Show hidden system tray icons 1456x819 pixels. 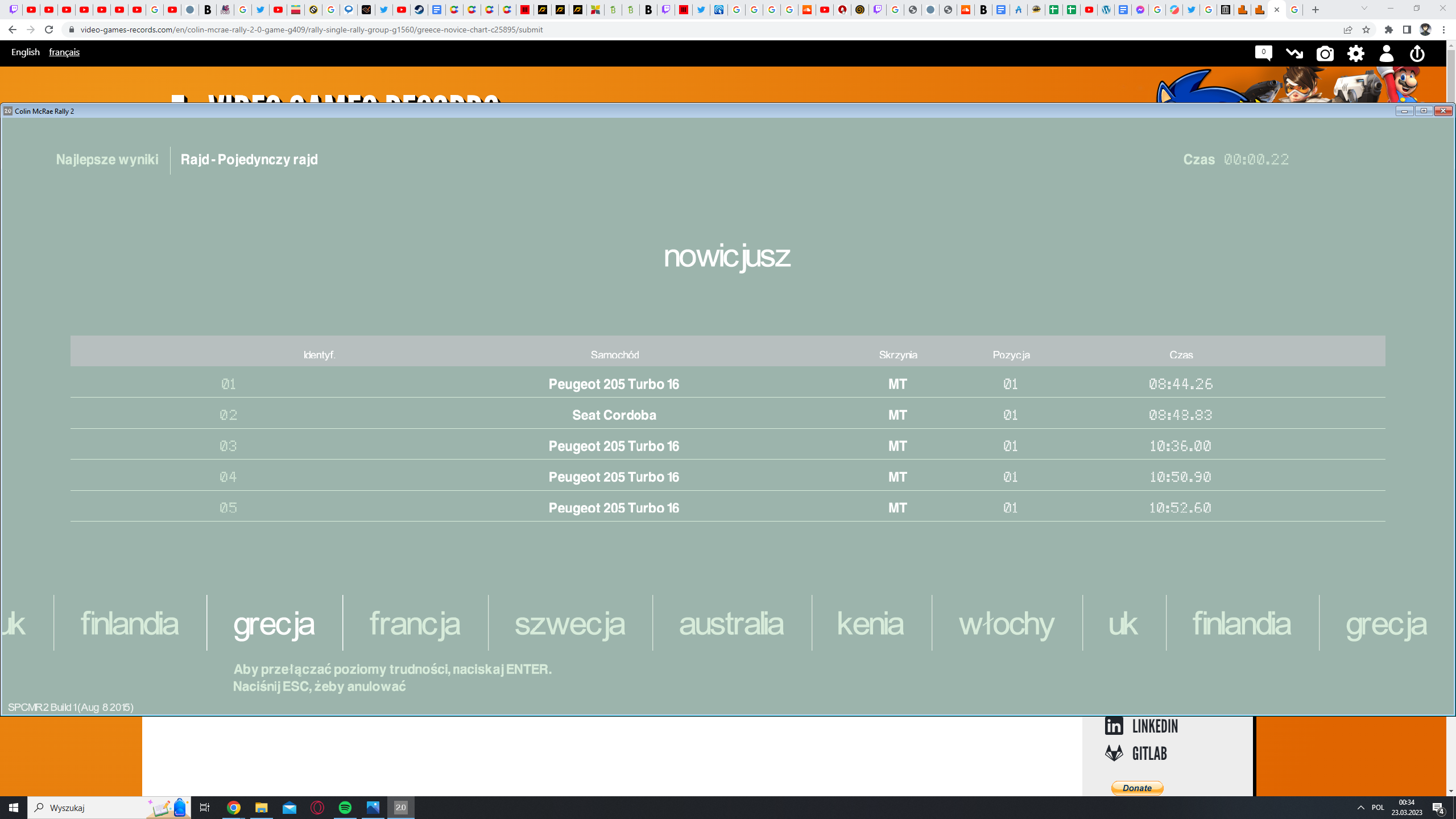[1360, 808]
